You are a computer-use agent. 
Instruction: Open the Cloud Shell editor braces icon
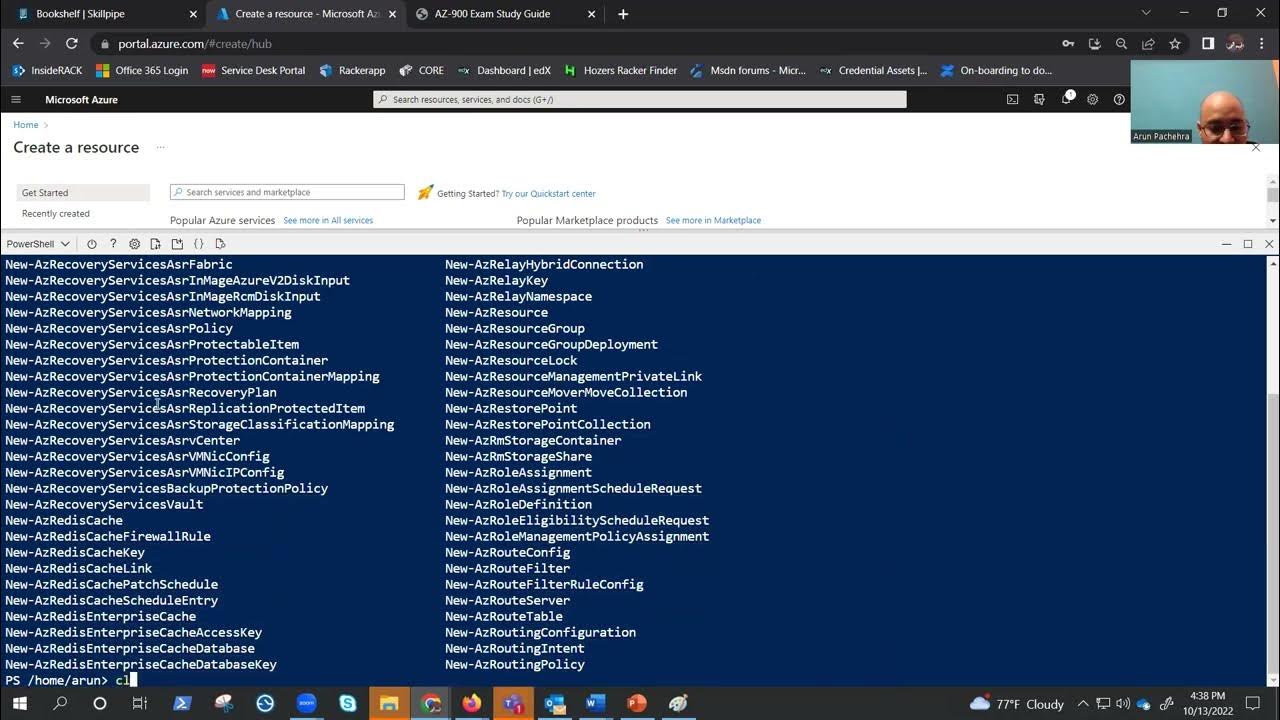[x=198, y=244]
